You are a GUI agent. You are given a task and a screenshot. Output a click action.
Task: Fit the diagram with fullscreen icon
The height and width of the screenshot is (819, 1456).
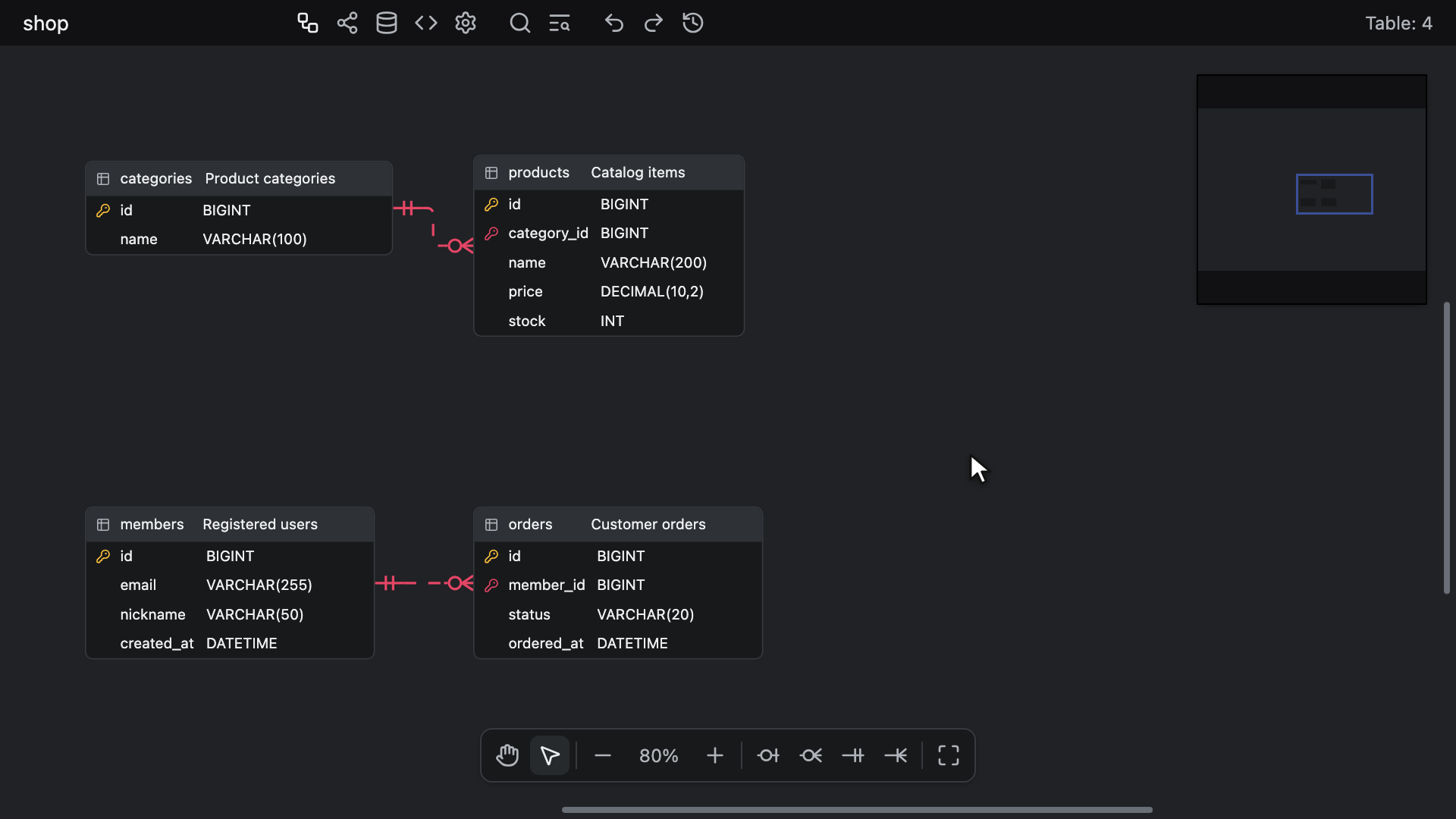click(x=949, y=755)
